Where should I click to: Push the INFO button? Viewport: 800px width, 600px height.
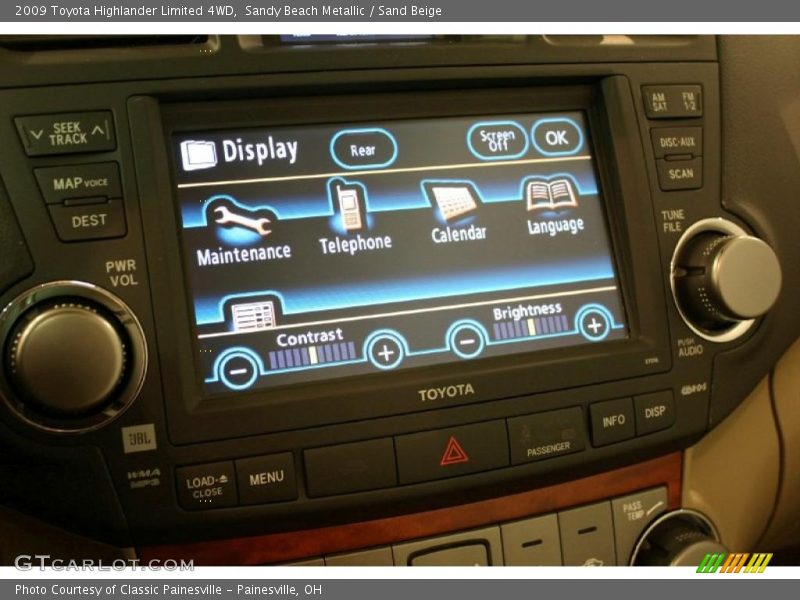pyautogui.click(x=613, y=420)
